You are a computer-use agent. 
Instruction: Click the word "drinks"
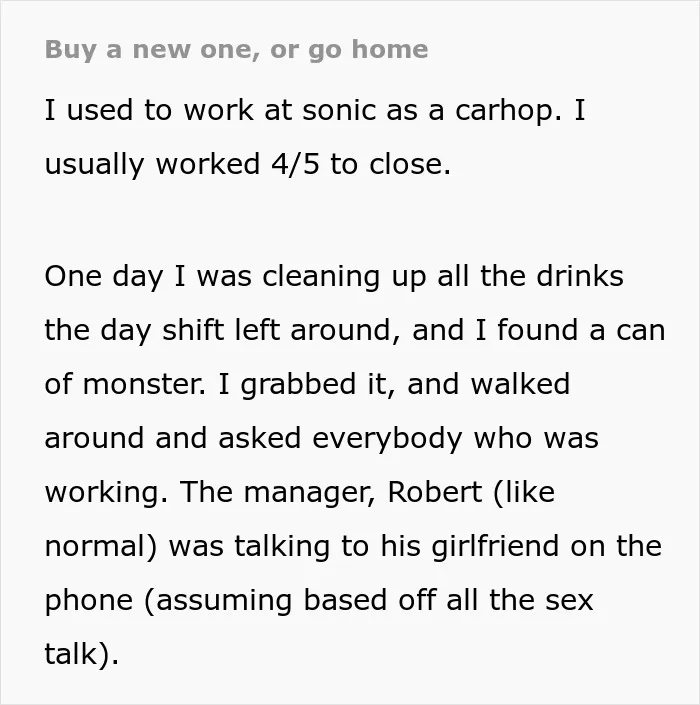tap(580, 276)
